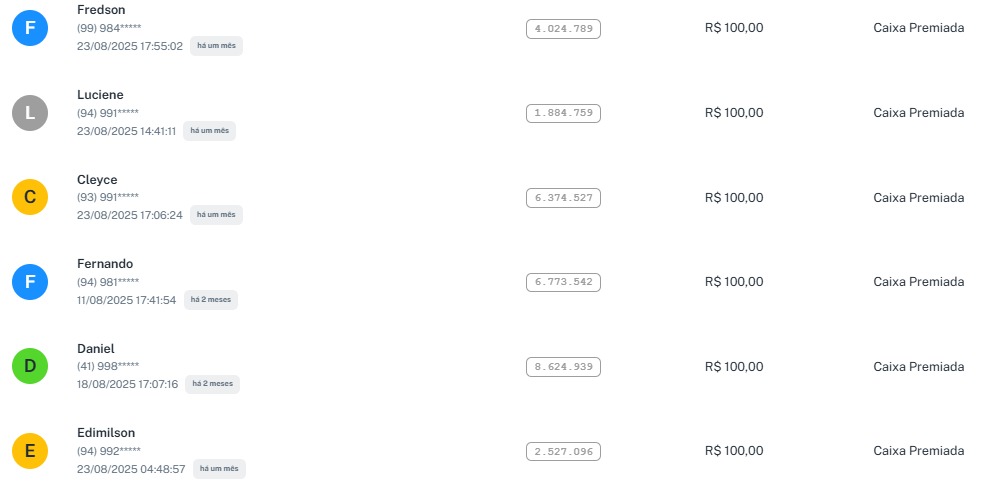Click Fernando's Caixa Premiada label
This screenshot has height=481, width=1004.
pyautogui.click(x=918, y=282)
